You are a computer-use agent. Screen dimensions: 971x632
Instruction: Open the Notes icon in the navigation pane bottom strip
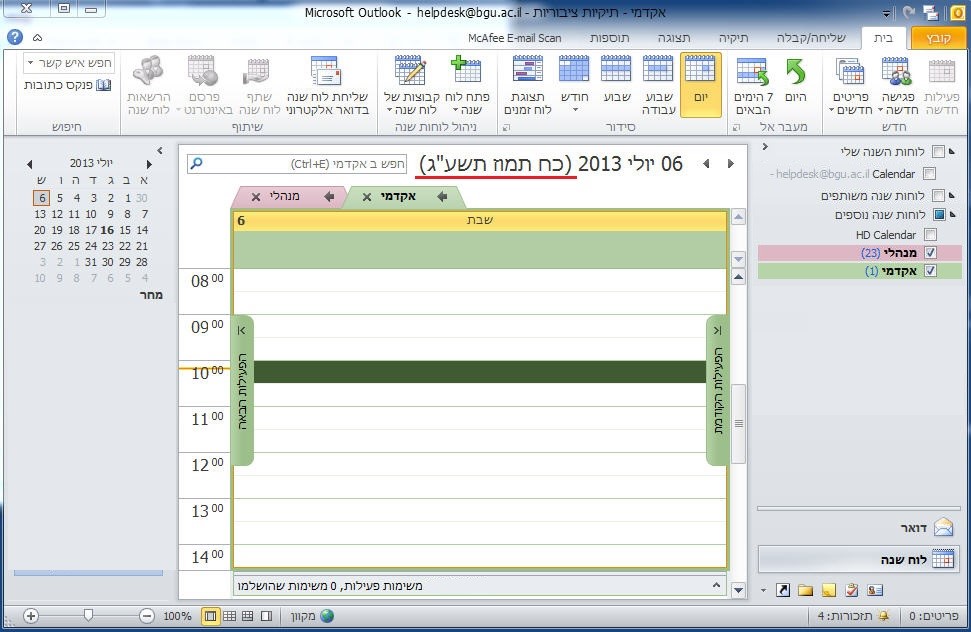[x=829, y=590]
